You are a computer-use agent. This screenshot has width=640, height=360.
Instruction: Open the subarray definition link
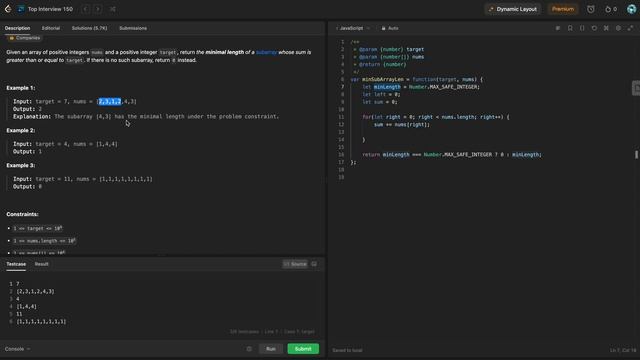267,52
